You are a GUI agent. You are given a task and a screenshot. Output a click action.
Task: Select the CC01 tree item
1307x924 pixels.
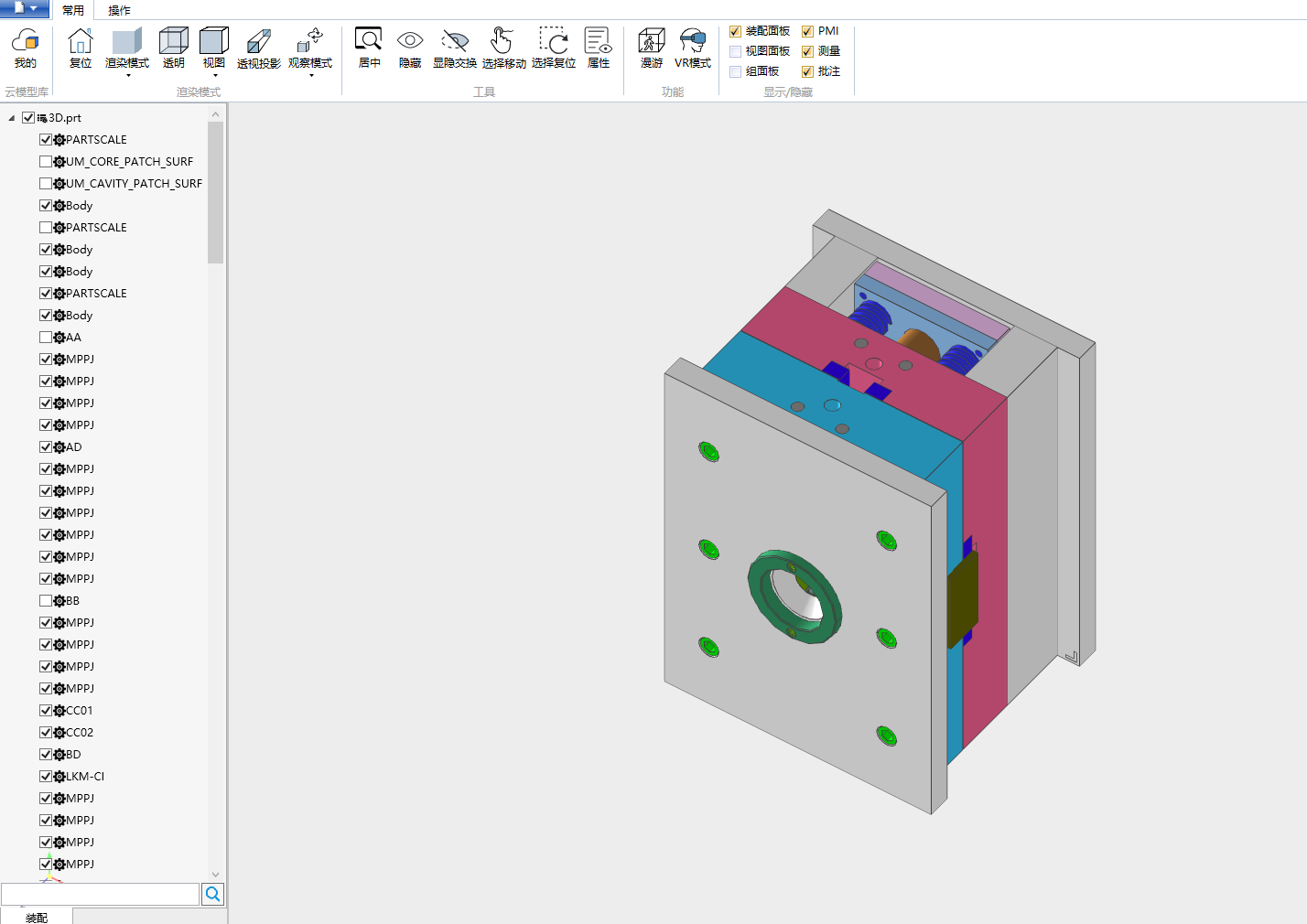pyautogui.click(x=80, y=711)
